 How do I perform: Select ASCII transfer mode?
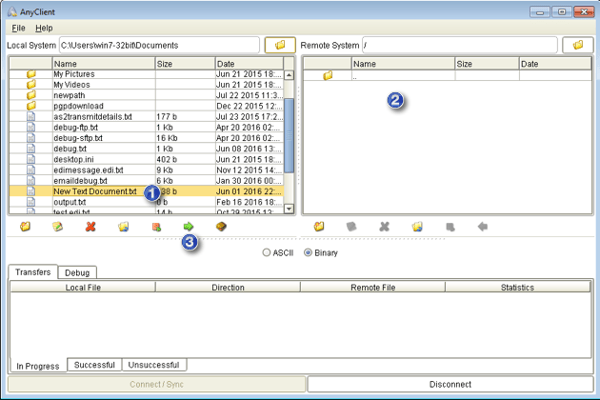click(x=266, y=253)
